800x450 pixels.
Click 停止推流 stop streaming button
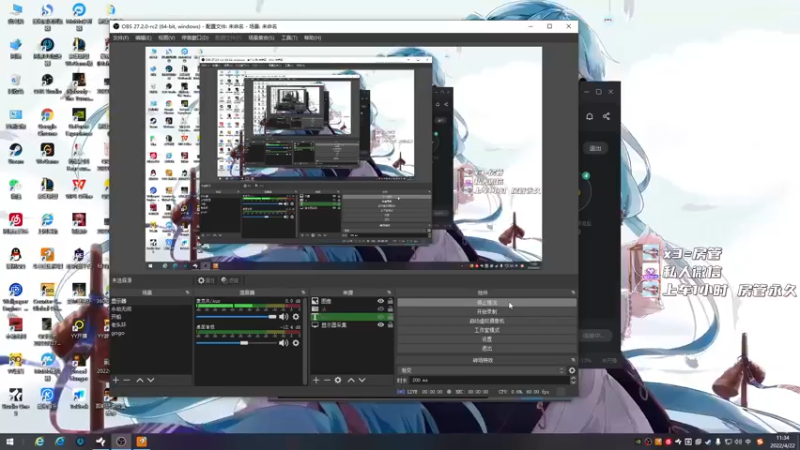pyautogui.click(x=487, y=303)
